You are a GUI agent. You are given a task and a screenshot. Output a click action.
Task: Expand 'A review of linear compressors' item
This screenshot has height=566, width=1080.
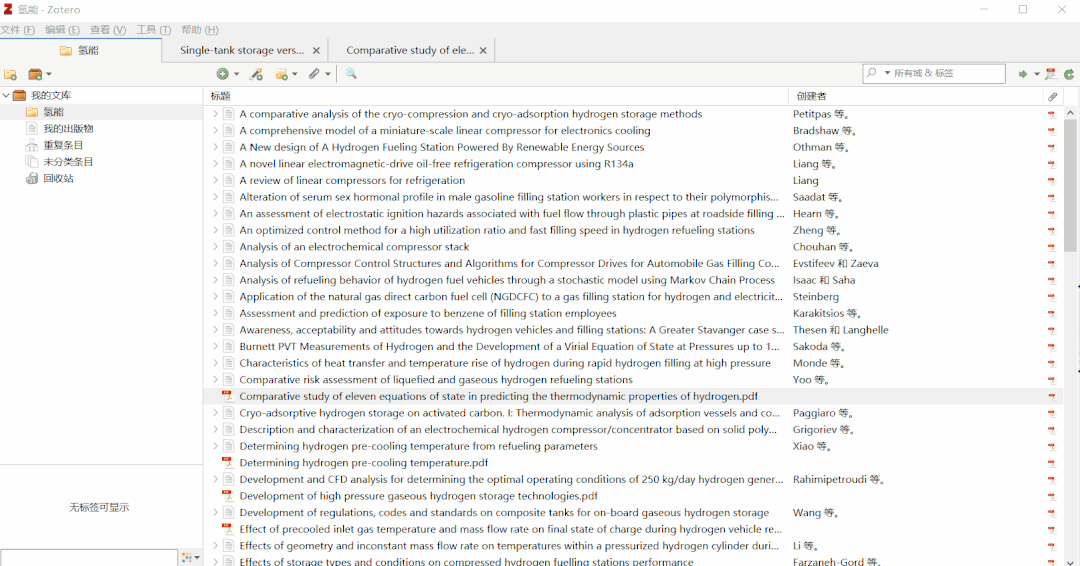pyautogui.click(x=214, y=181)
